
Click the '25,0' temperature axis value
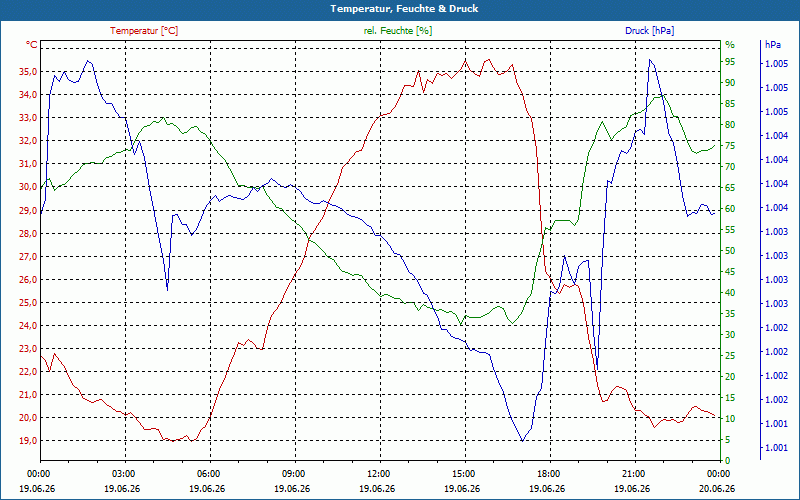point(28,303)
